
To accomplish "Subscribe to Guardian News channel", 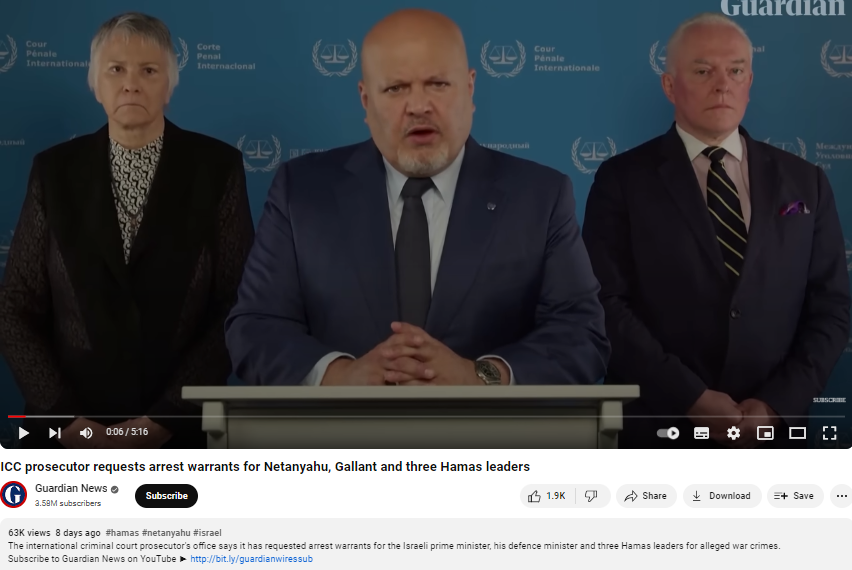I will (166, 496).
